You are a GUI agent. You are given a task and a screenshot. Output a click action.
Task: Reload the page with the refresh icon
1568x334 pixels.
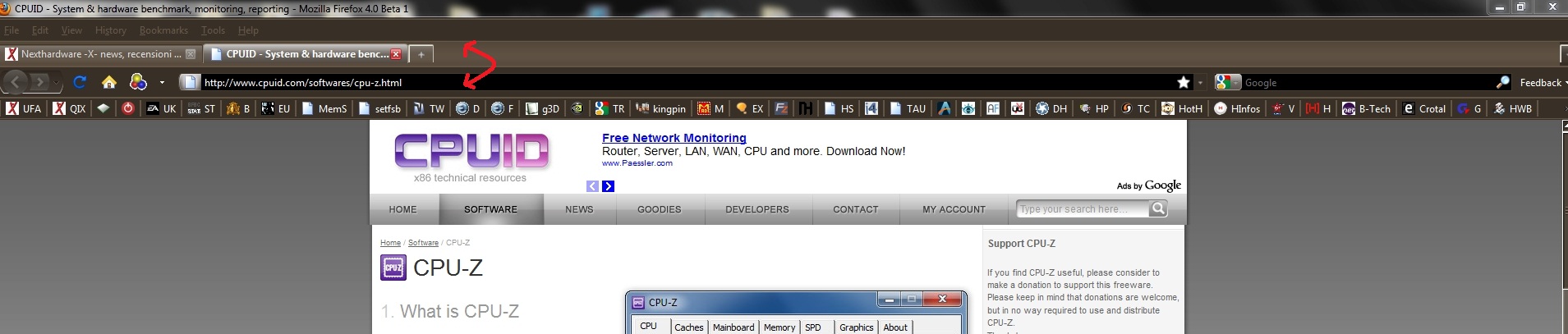tap(80, 82)
